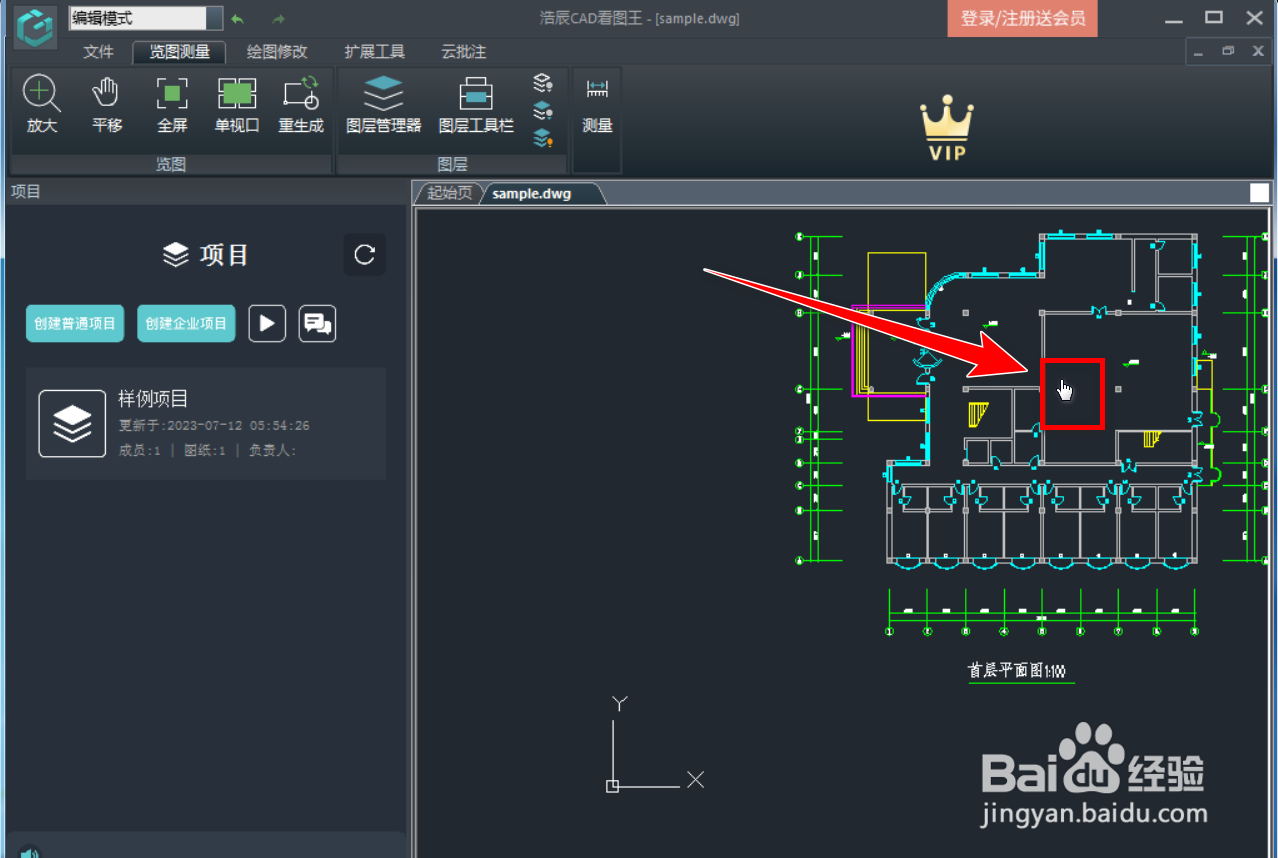Image resolution: width=1278 pixels, height=858 pixels.
Task: Open the 测量 measure tool
Action: coord(597,105)
